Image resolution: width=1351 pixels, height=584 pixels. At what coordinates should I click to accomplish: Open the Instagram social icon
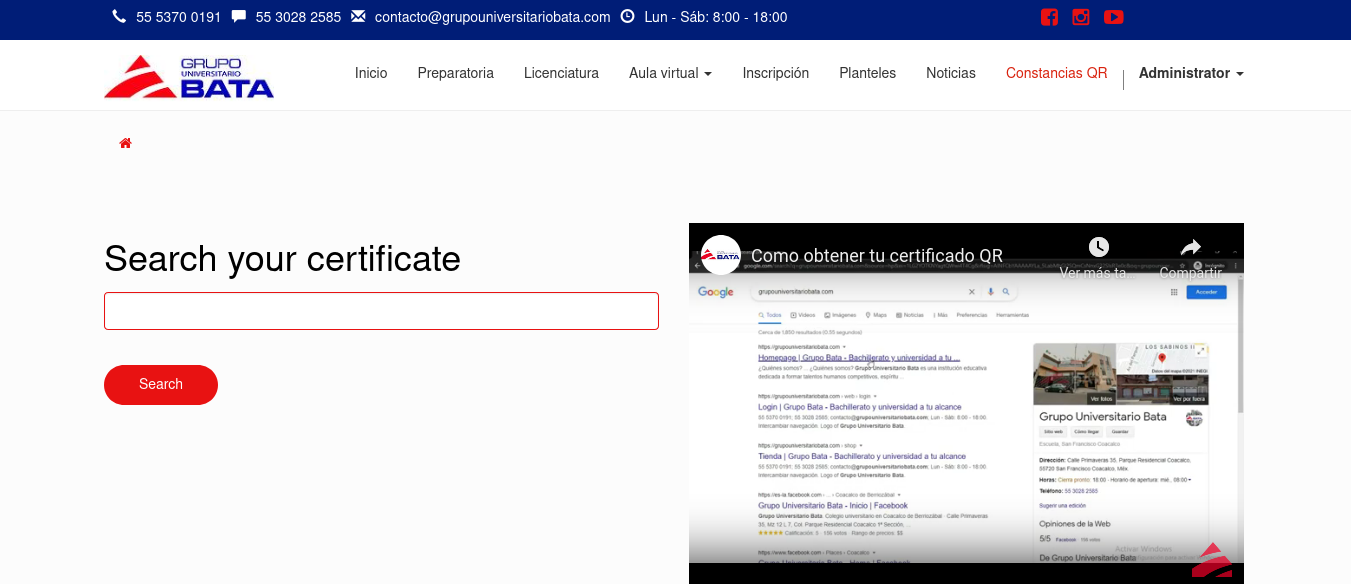coord(1081,17)
